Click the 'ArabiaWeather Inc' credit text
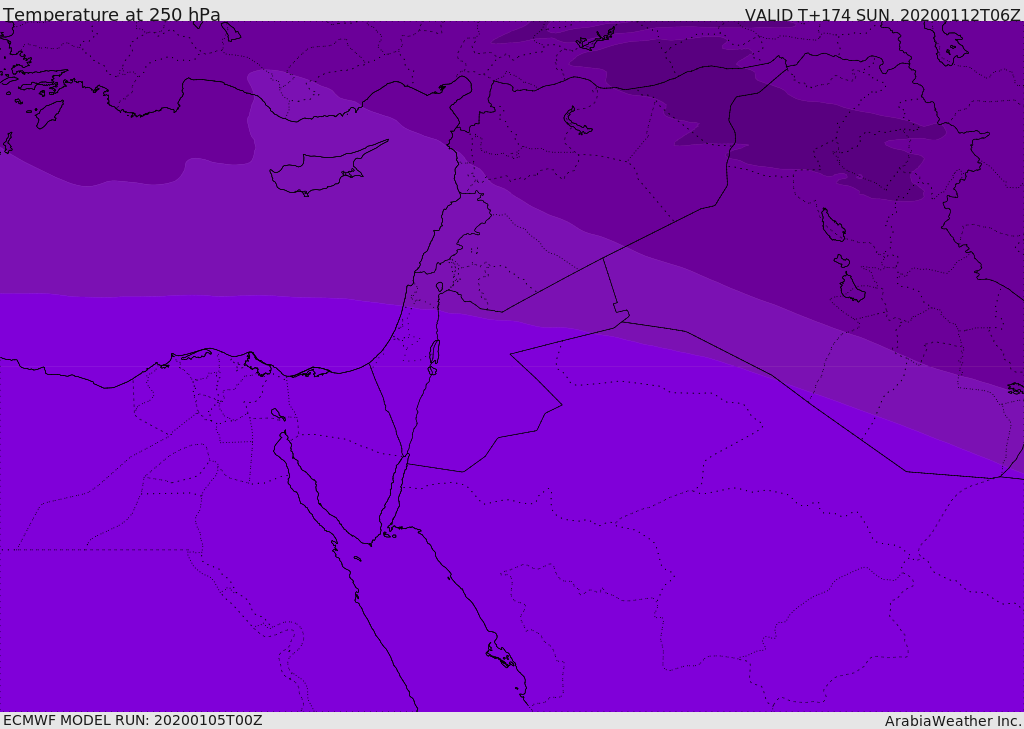The width and height of the screenshot is (1024, 729). tap(953, 721)
